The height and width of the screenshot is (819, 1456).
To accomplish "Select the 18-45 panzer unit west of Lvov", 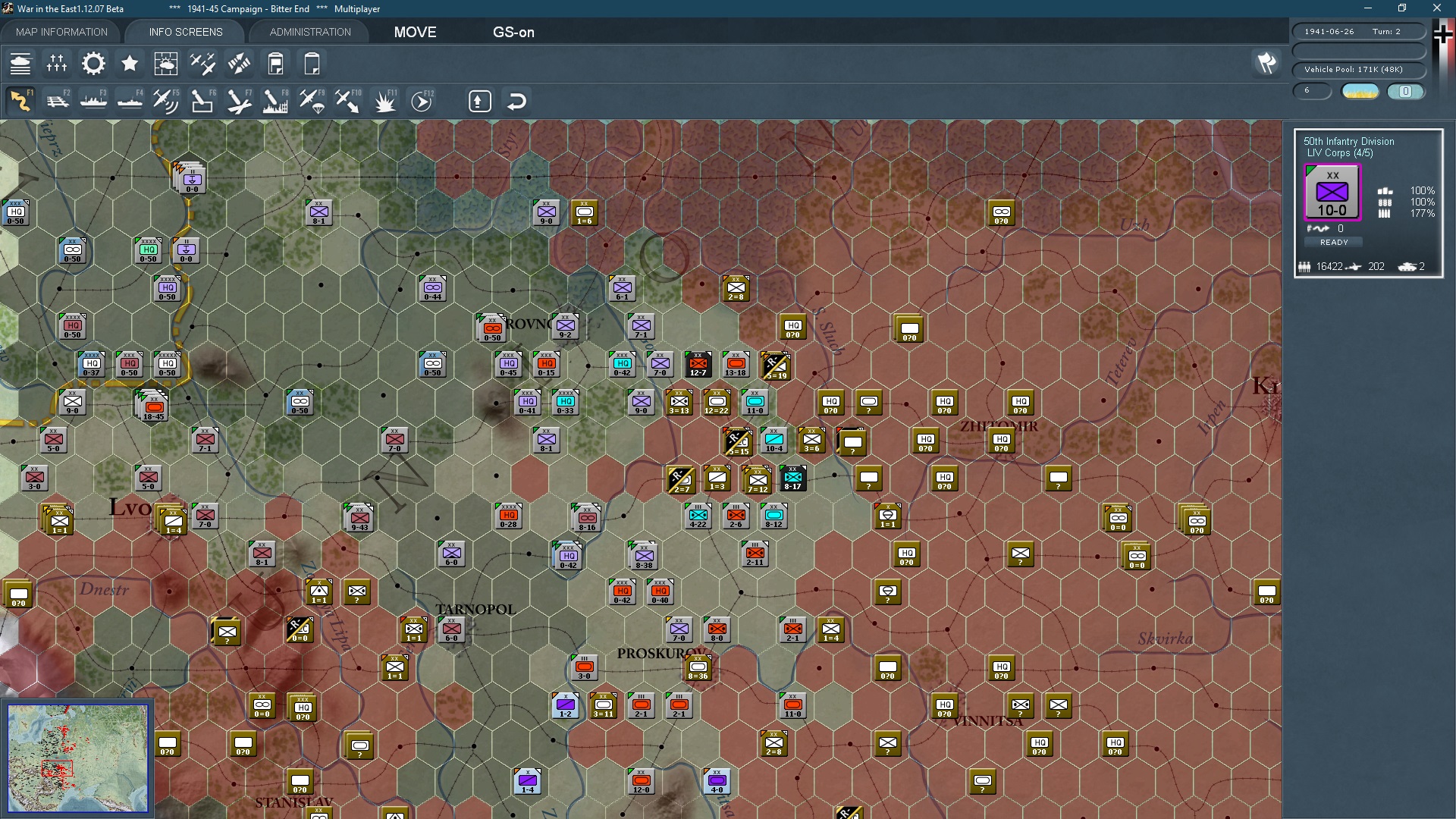I will [x=153, y=406].
